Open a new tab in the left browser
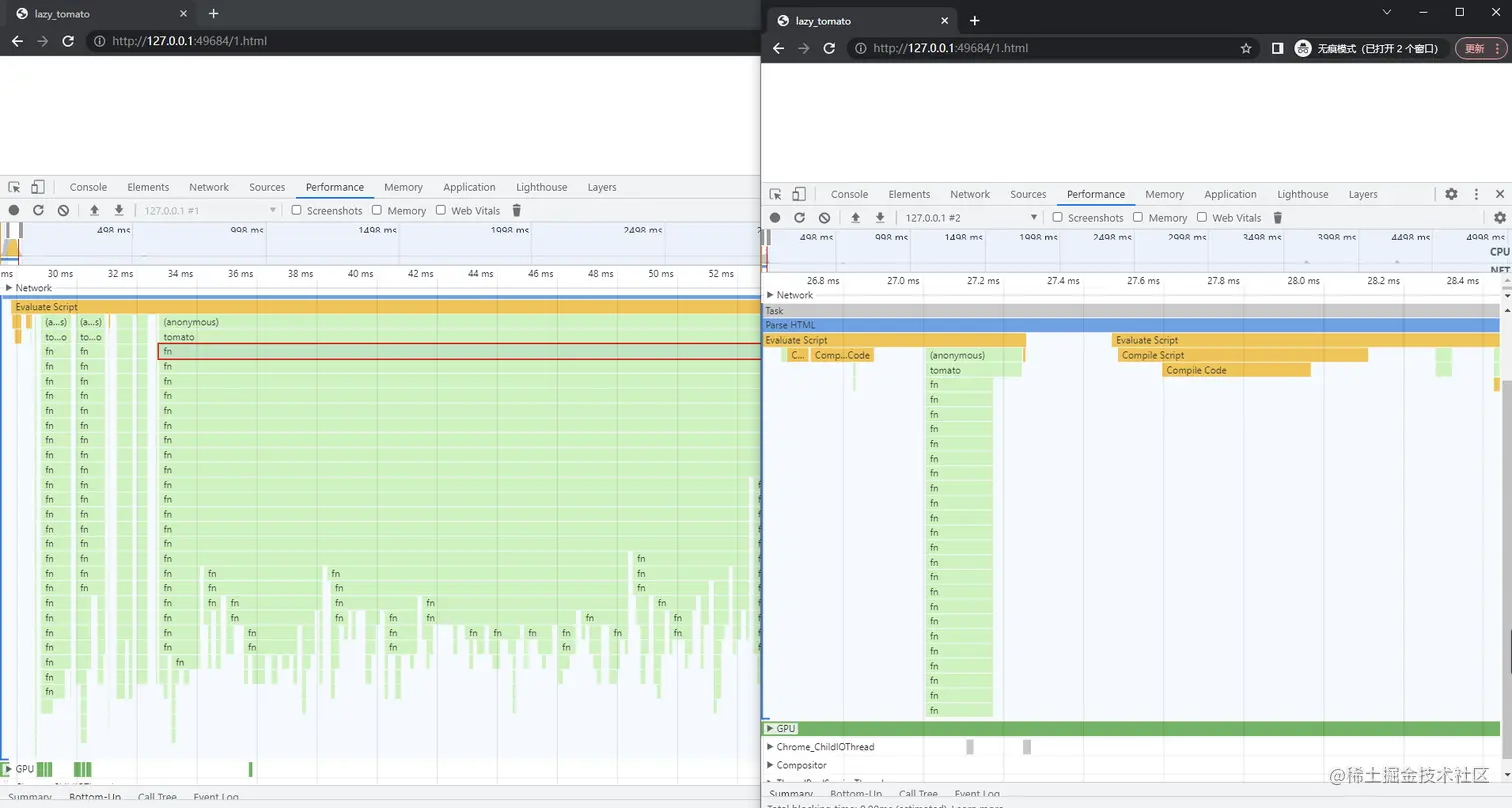This screenshot has height=808, width=1512. click(213, 13)
